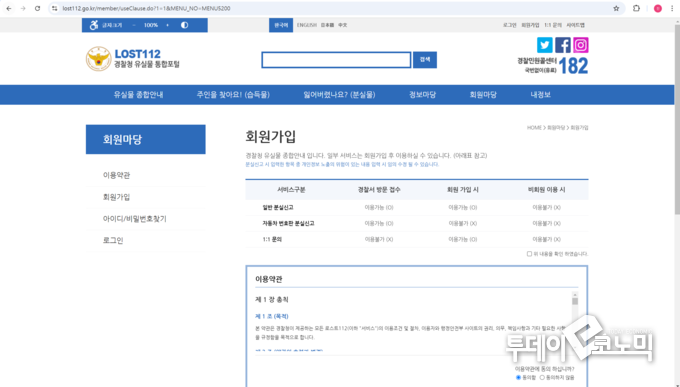Click the 비회원 이용 시 column header
Viewport: 680px width, 387px height.
546,190
